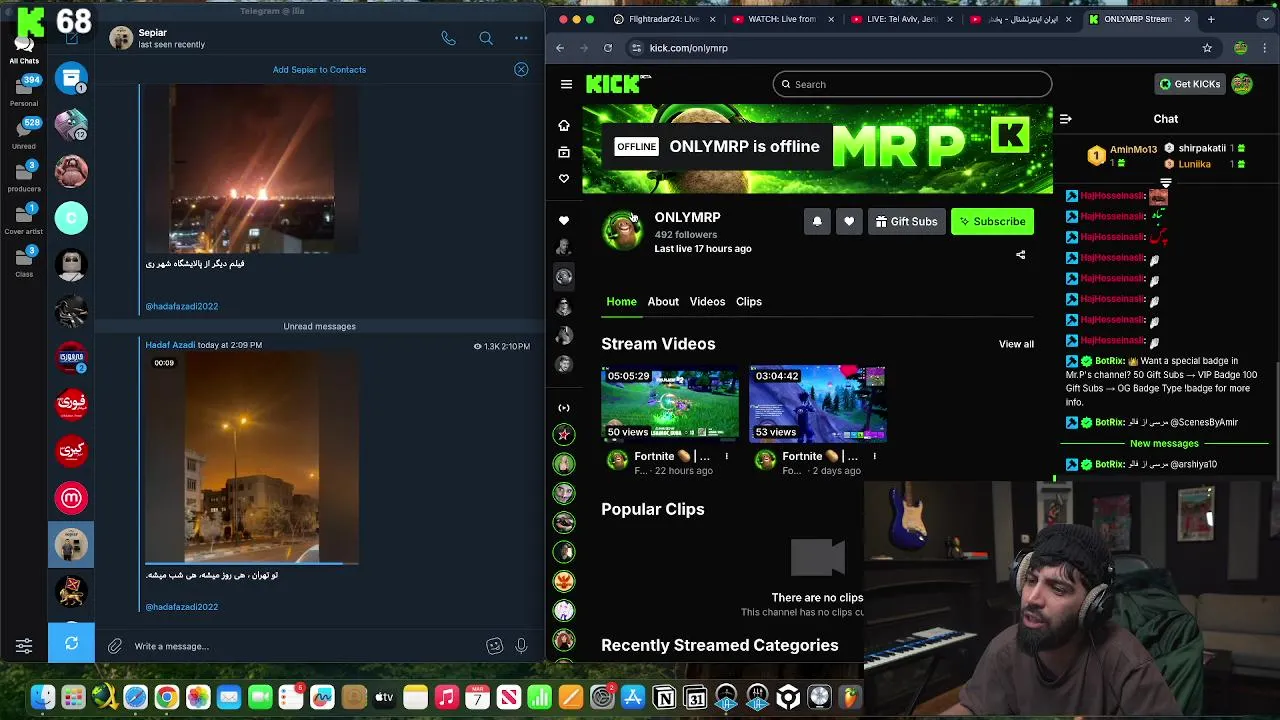
Task: Collapse the Kick chat panel
Action: 1066,119
